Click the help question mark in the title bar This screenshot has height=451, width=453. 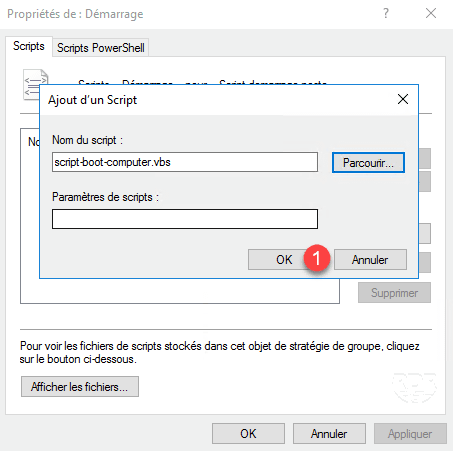pyautogui.click(x=386, y=13)
